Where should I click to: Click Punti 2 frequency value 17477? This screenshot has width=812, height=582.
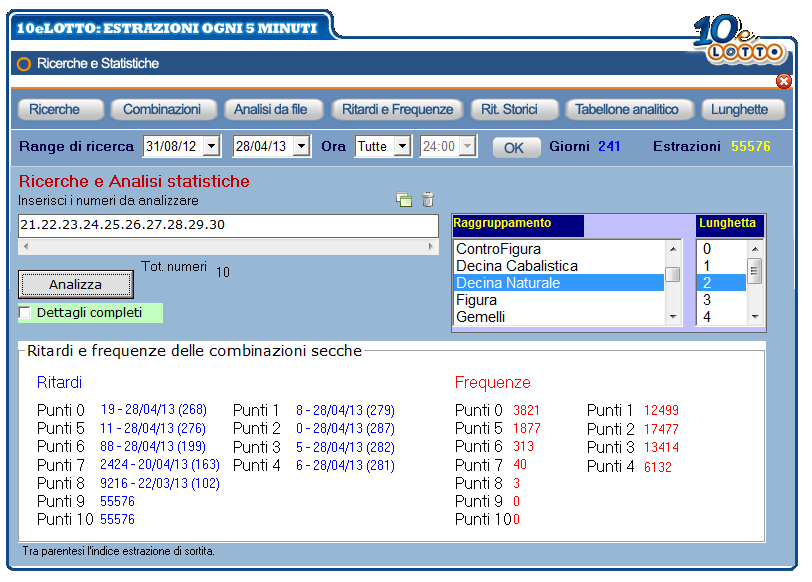tap(661, 430)
